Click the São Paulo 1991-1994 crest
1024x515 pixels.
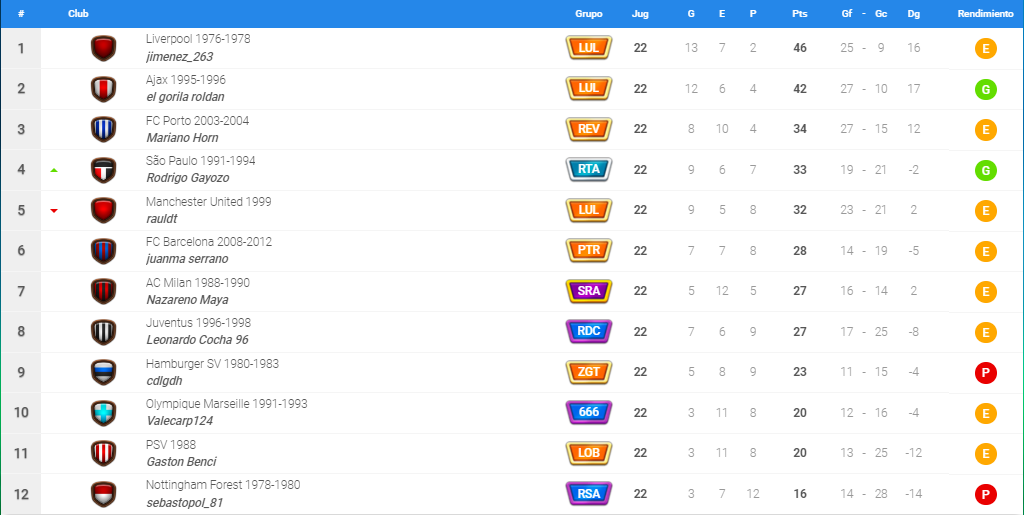coord(103,170)
